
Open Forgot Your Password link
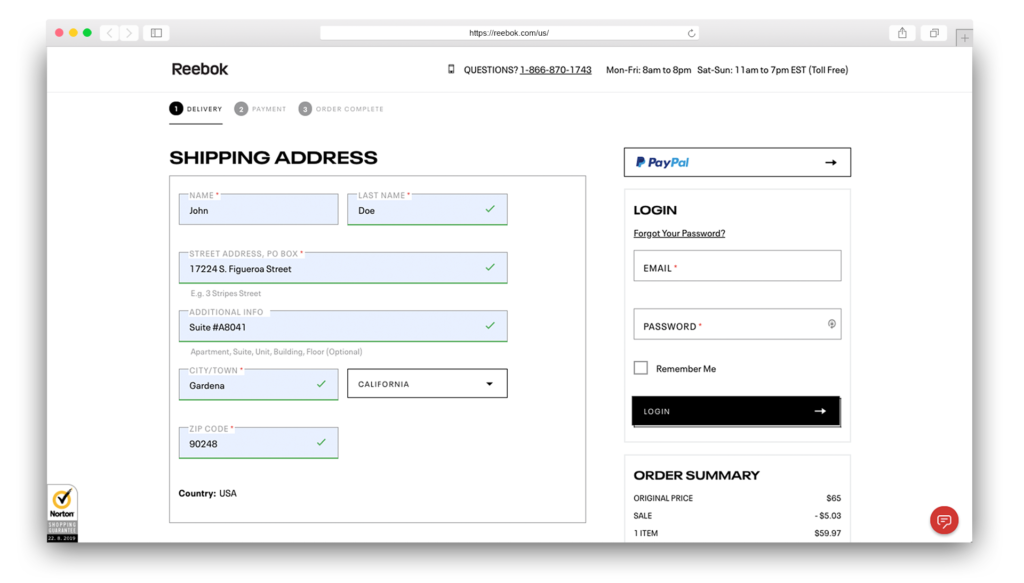click(679, 233)
